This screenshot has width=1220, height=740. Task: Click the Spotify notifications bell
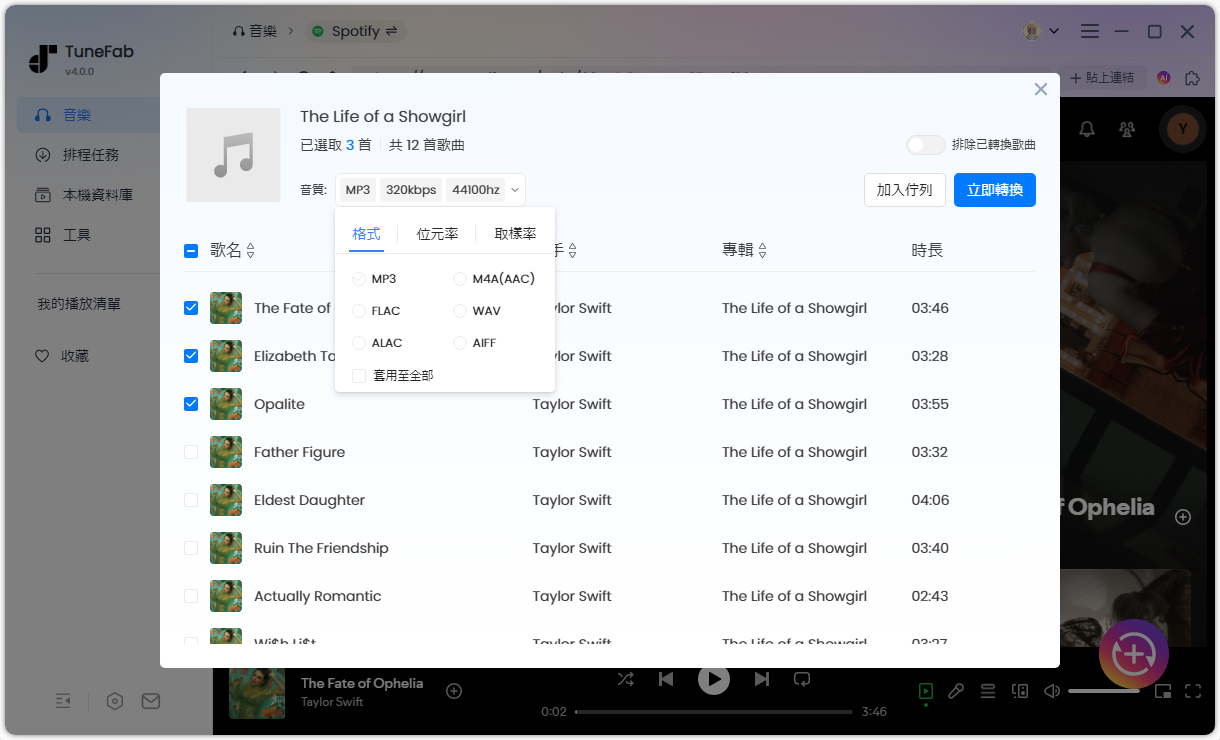pyautogui.click(x=1089, y=130)
